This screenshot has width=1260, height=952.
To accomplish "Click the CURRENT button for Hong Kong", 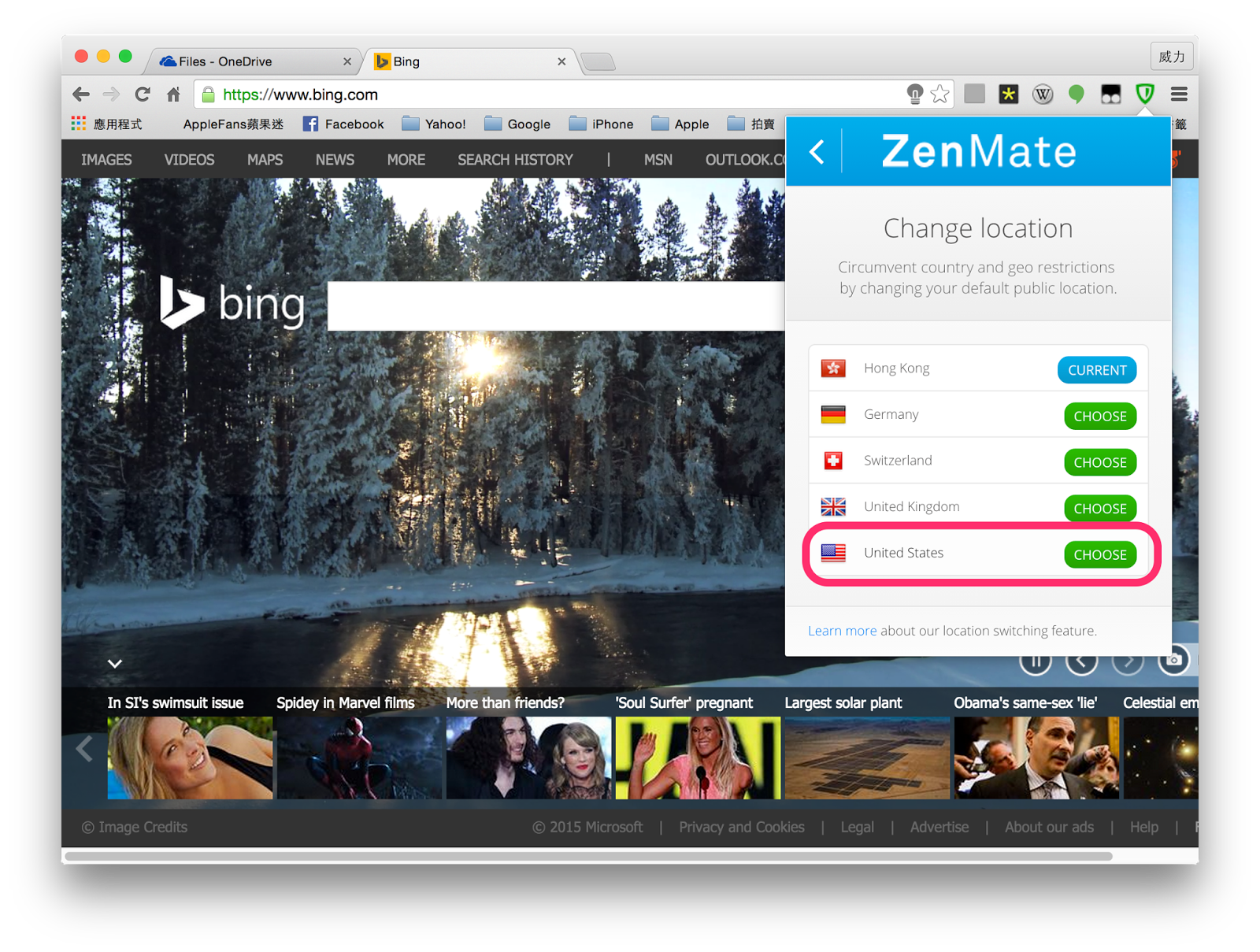I will (1097, 370).
